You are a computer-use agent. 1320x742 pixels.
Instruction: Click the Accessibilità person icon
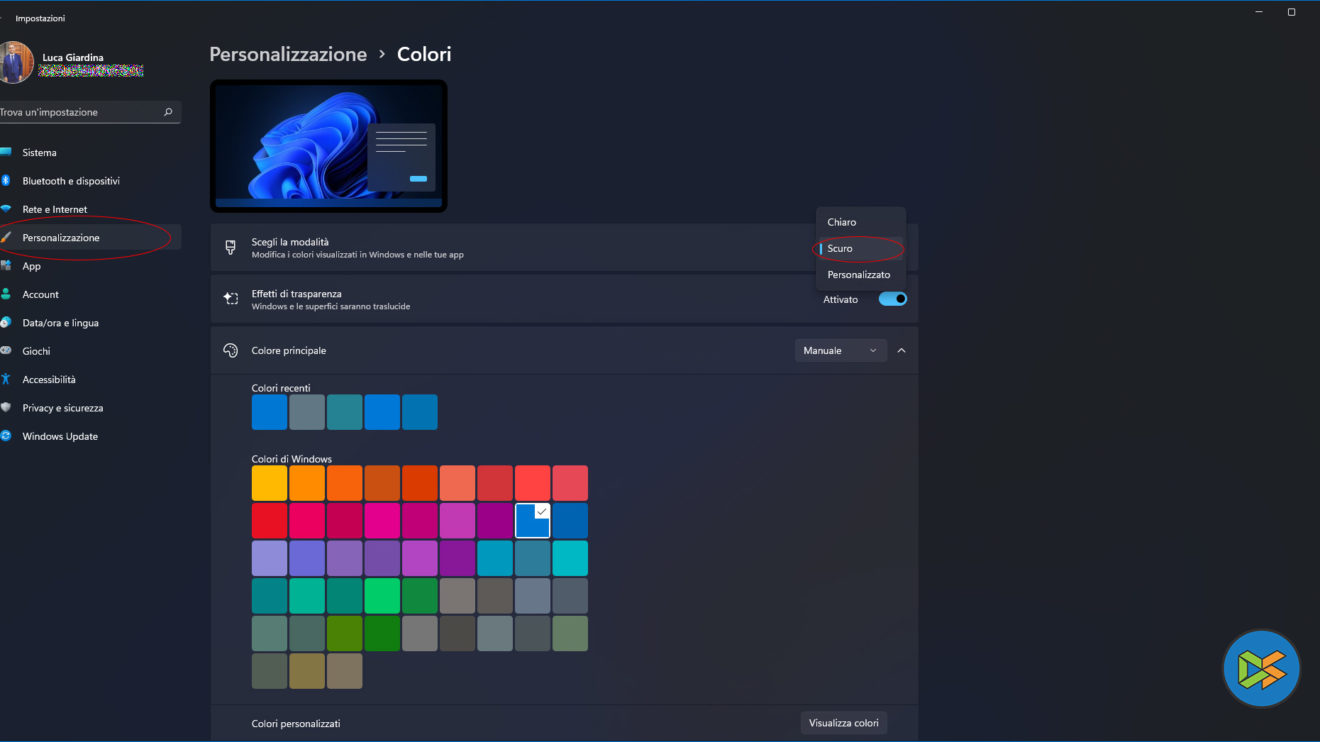tap(5, 379)
